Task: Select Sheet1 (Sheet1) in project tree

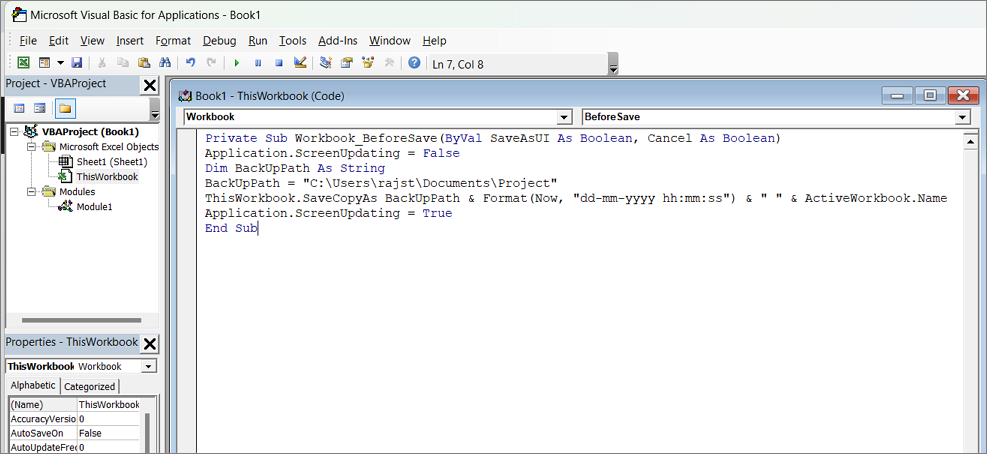Action: pos(112,162)
